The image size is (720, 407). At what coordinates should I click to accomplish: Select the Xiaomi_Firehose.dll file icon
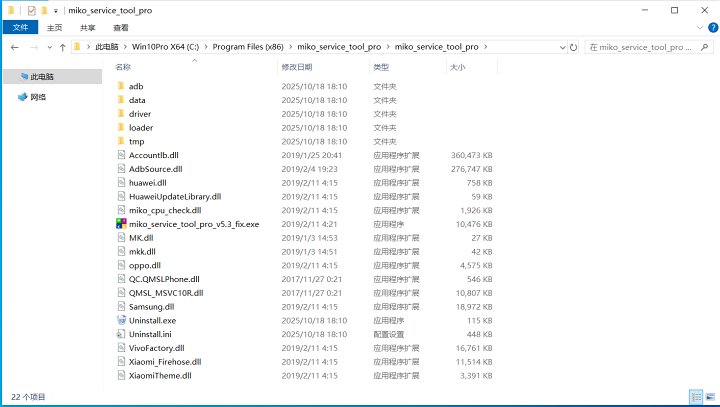(121, 362)
